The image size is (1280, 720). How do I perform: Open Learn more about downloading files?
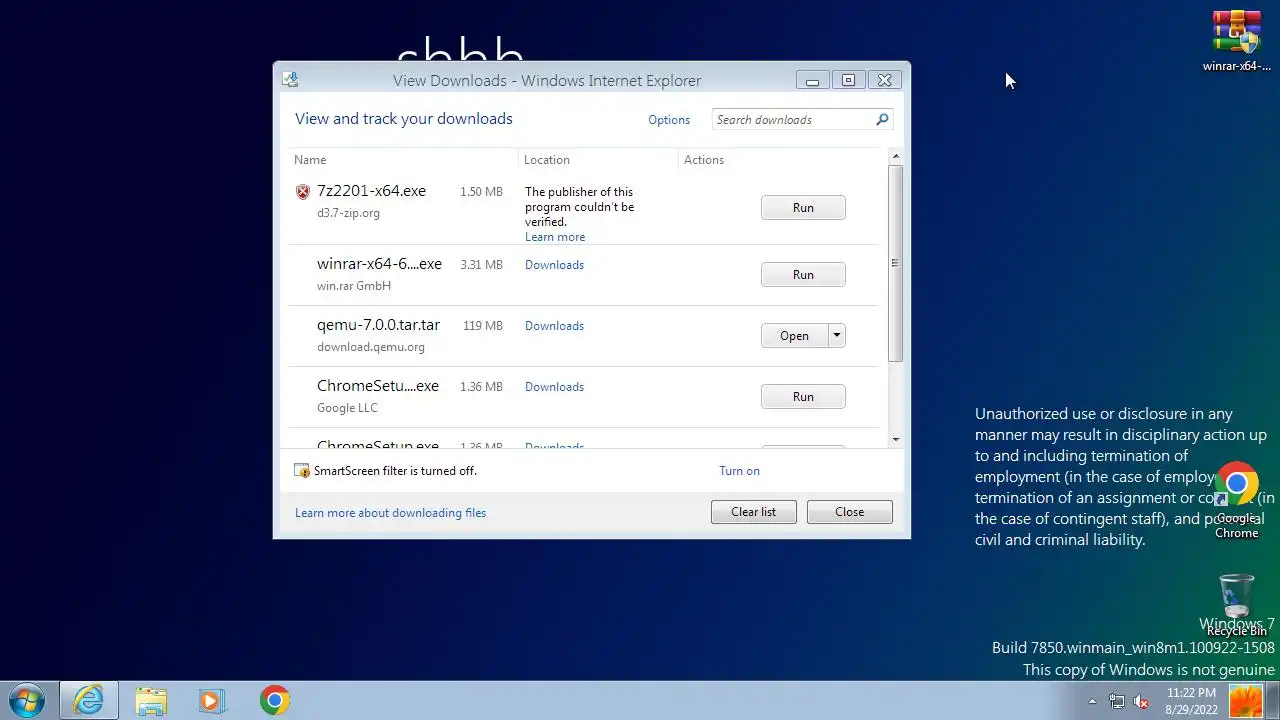click(x=390, y=513)
